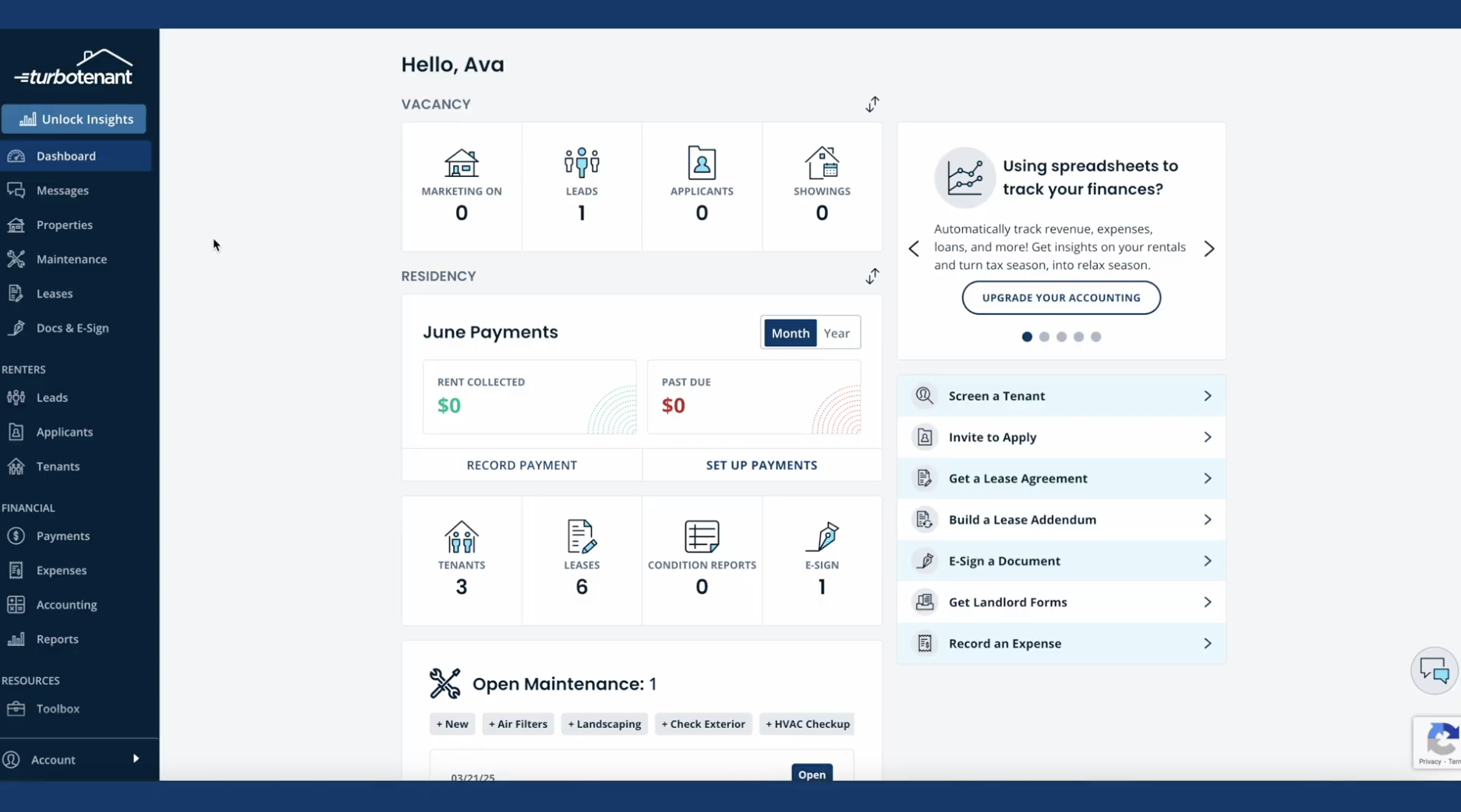Go to Docs & E-Sign

pyautogui.click(x=73, y=327)
